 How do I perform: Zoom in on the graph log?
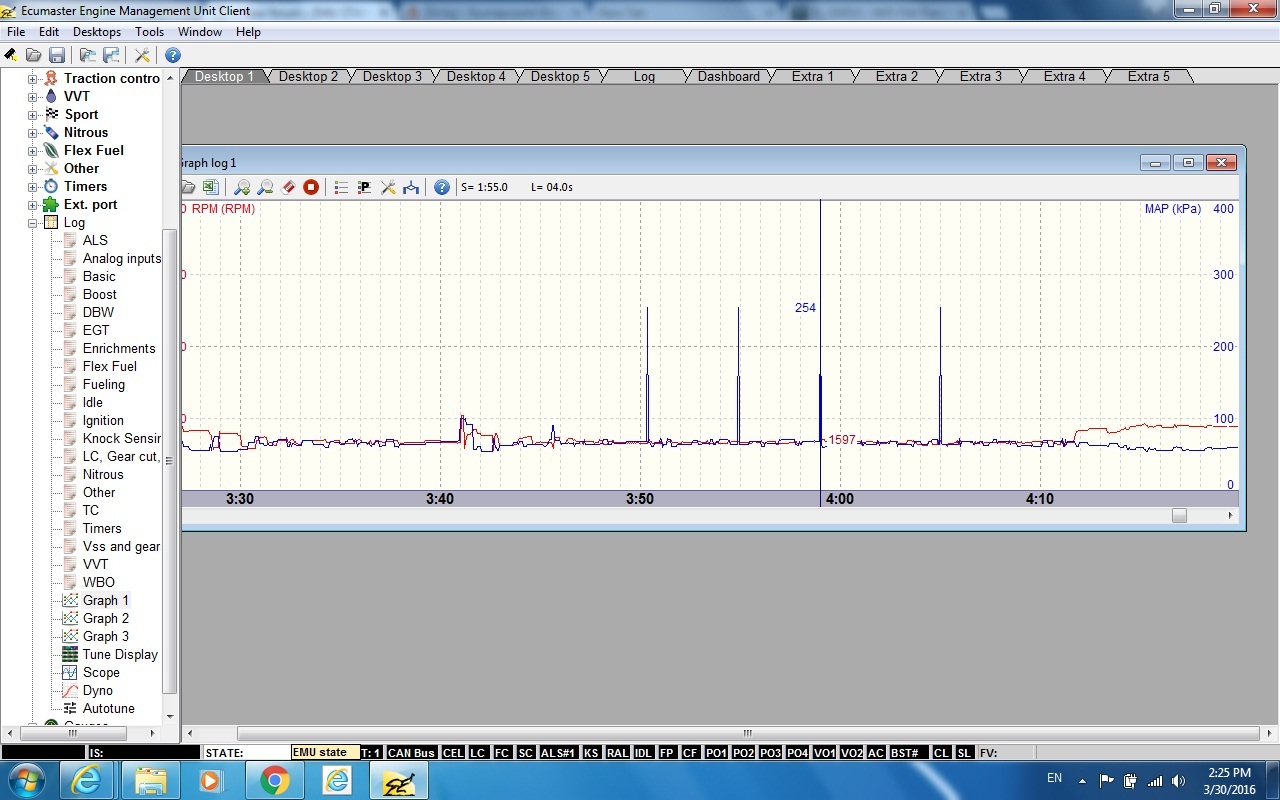(242, 187)
